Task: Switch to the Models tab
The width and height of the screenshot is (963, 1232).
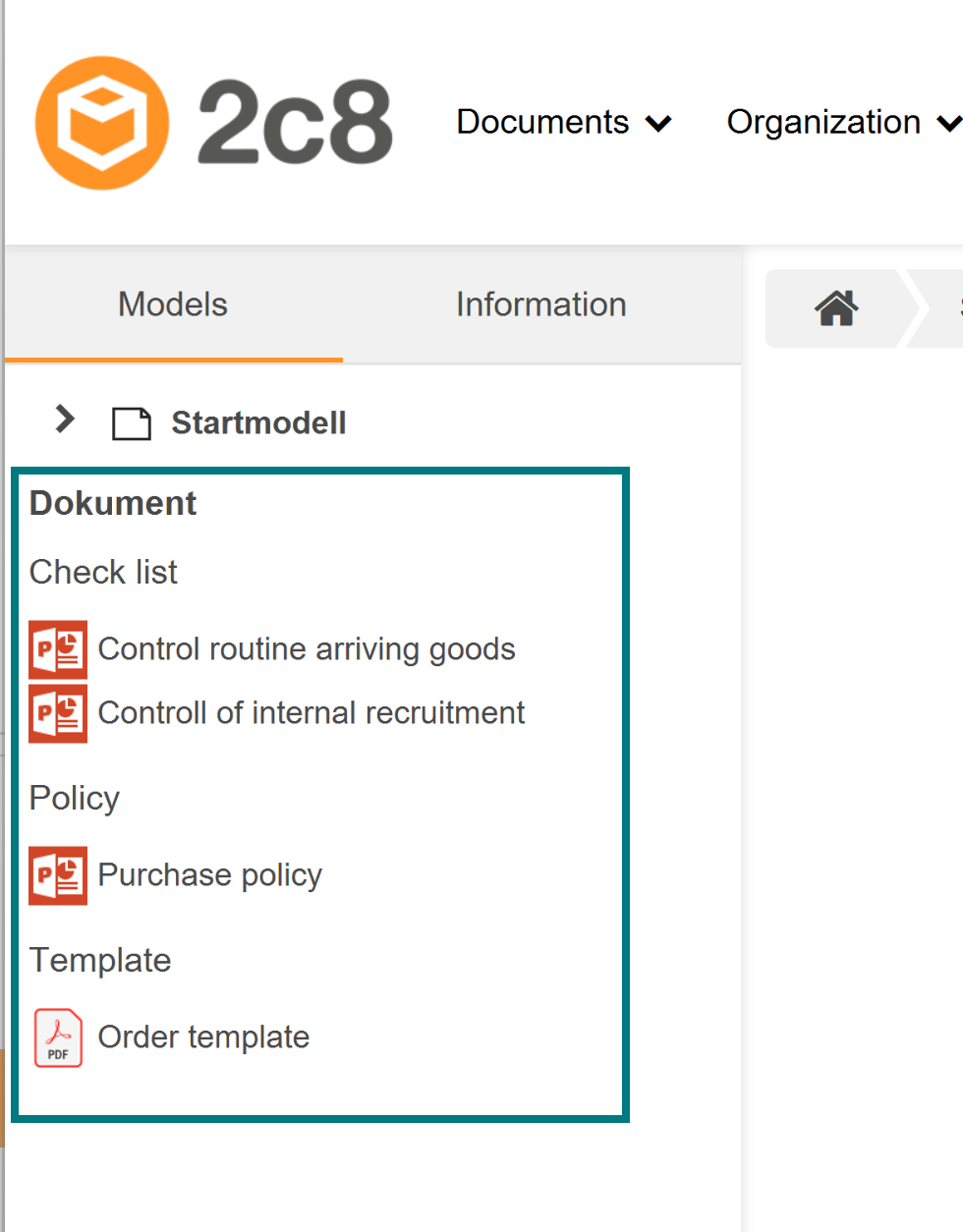Action: (173, 305)
